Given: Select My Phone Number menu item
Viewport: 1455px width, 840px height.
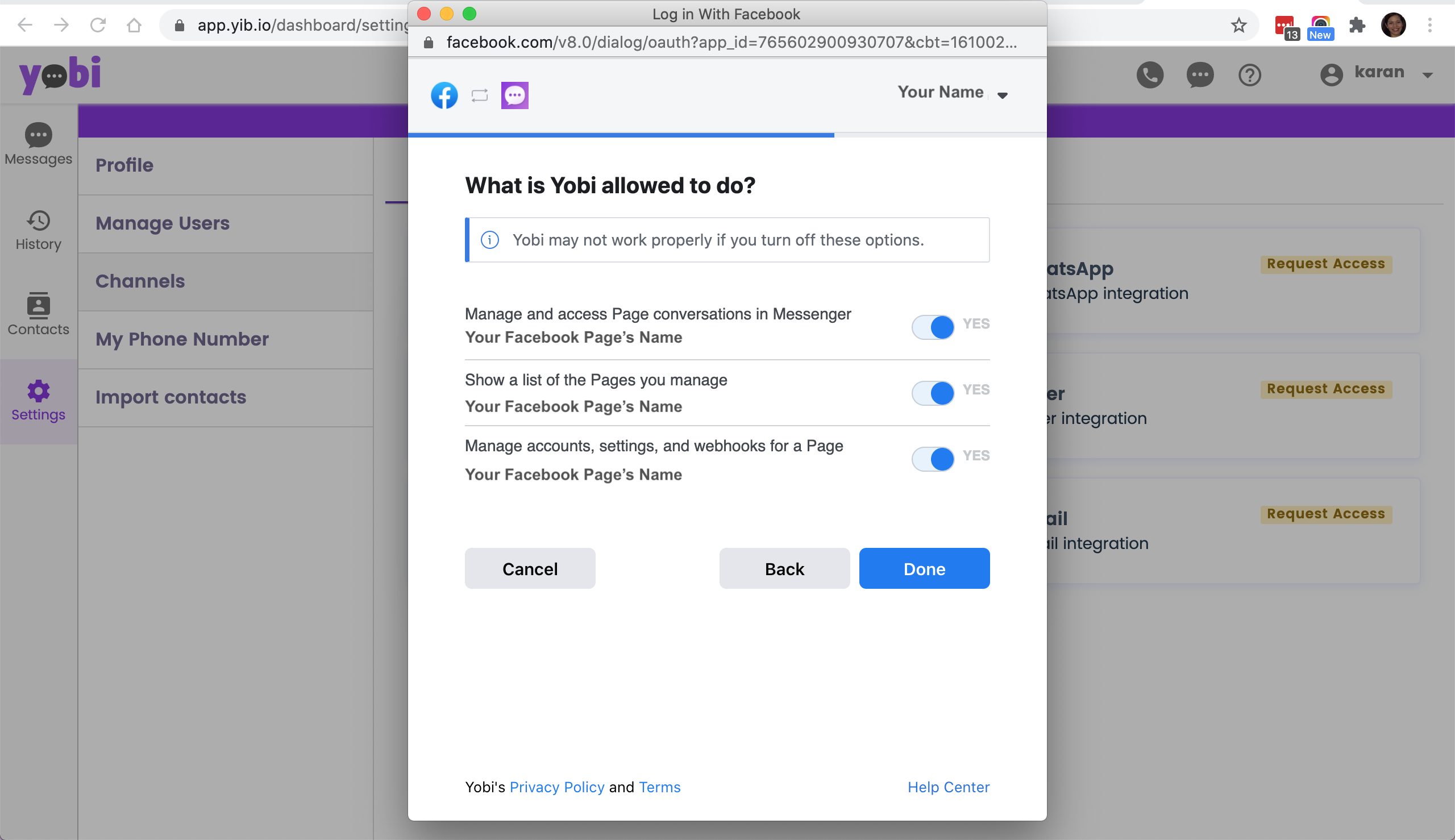Looking at the screenshot, I should pyautogui.click(x=226, y=339).
